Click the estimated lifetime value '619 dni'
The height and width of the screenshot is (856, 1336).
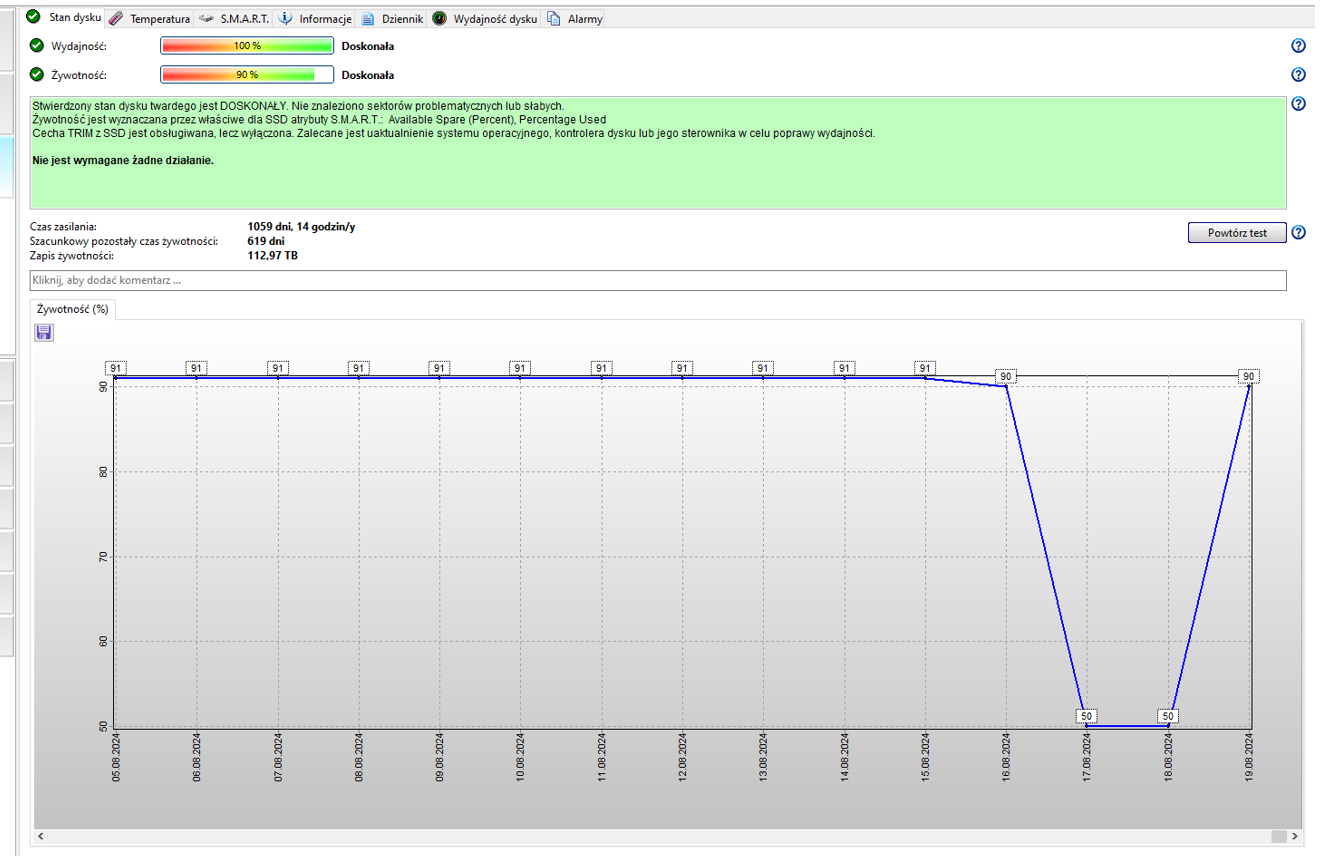point(266,241)
